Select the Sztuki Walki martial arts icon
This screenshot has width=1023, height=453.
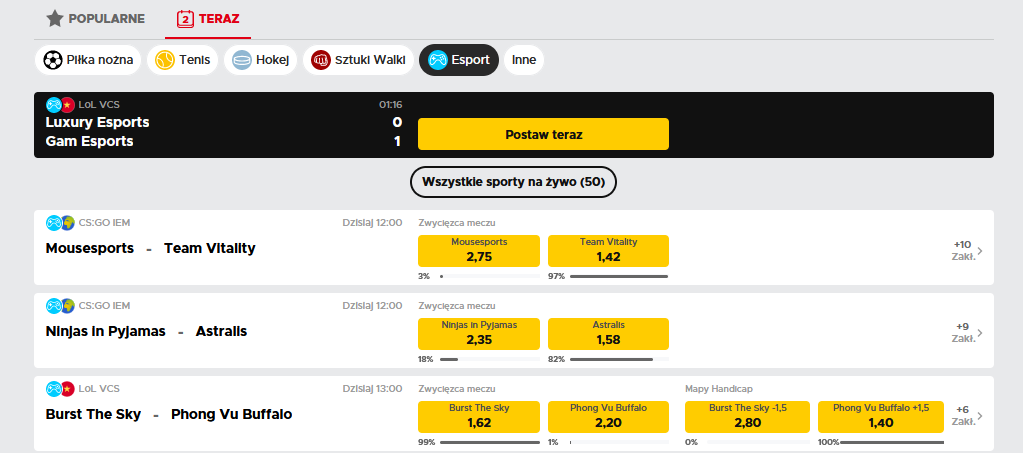coord(321,60)
